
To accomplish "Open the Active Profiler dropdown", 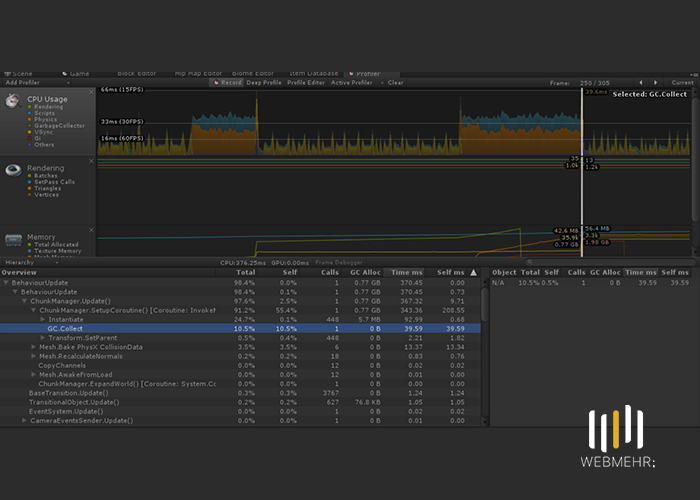I will pos(357,83).
